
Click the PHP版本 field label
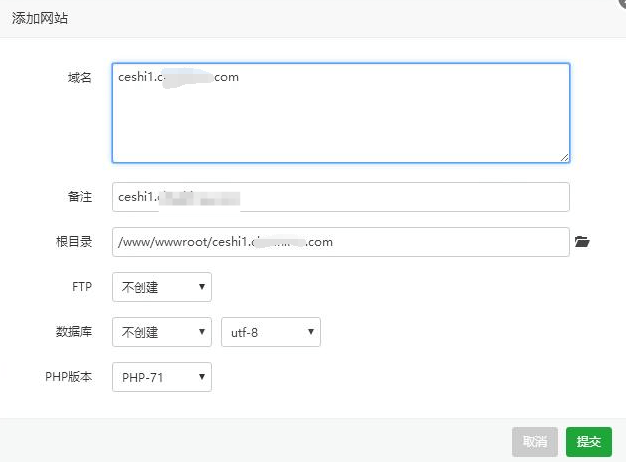68,377
